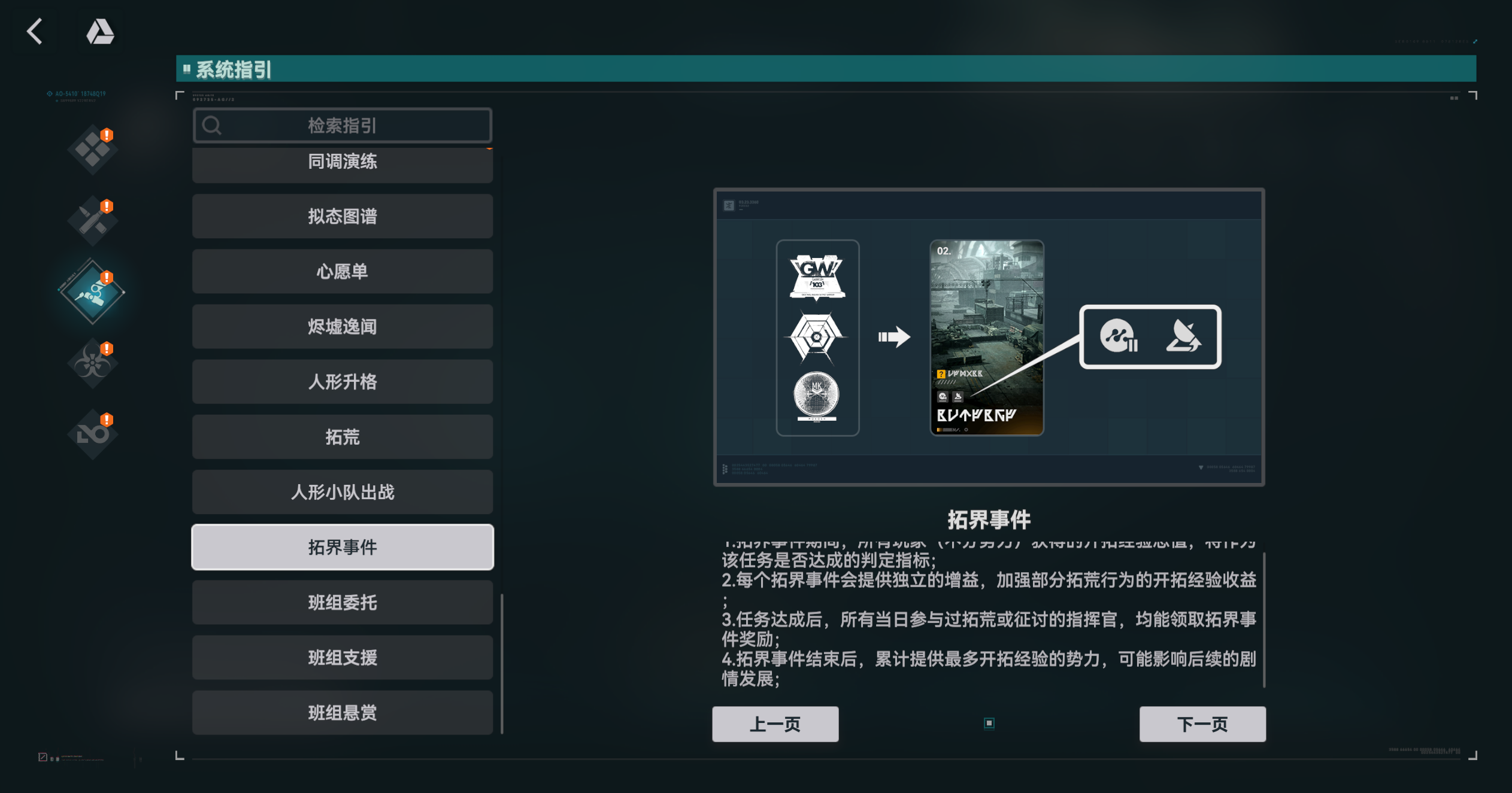Open the 烬墟逸闻 guide entry
This screenshot has height=793, width=1512.
click(x=343, y=326)
